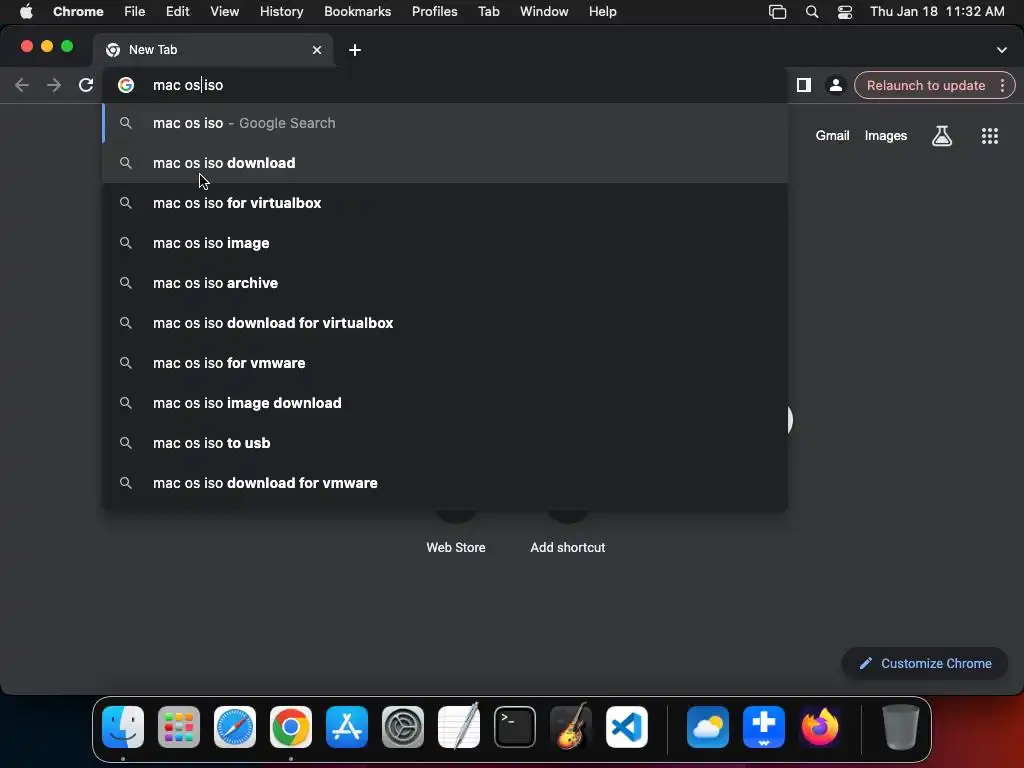Select suggestion mac os iso download
1024x768 pixels.
pyautogui.click(x=445, y=163)
